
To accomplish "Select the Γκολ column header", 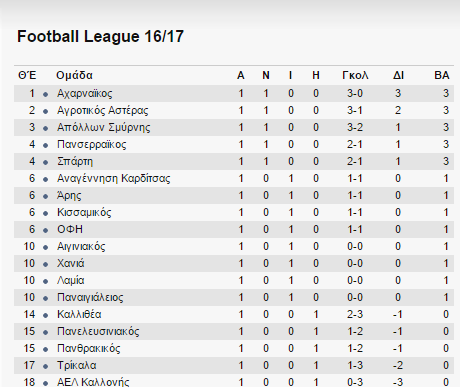I will point(355,75).
